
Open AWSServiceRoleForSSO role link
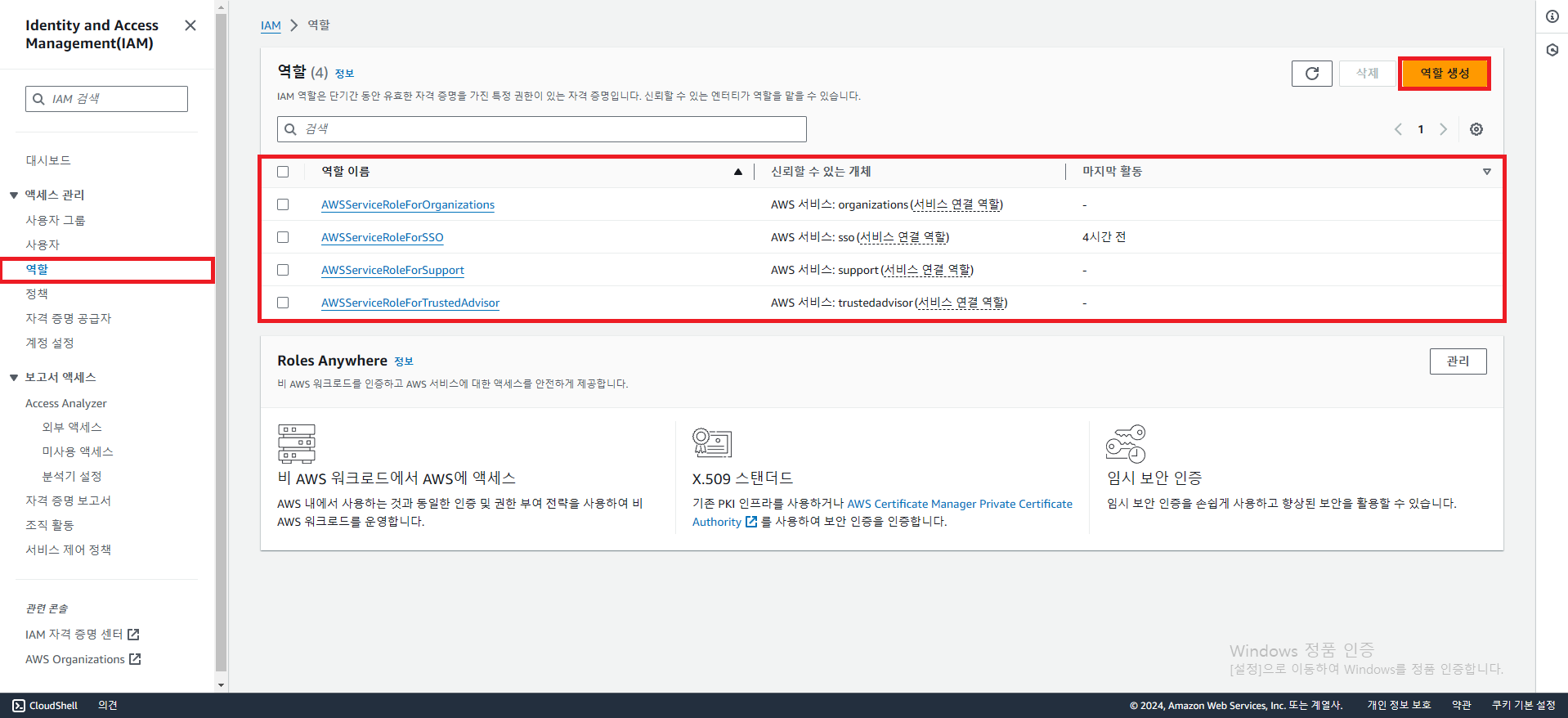[x=383, y=237]
